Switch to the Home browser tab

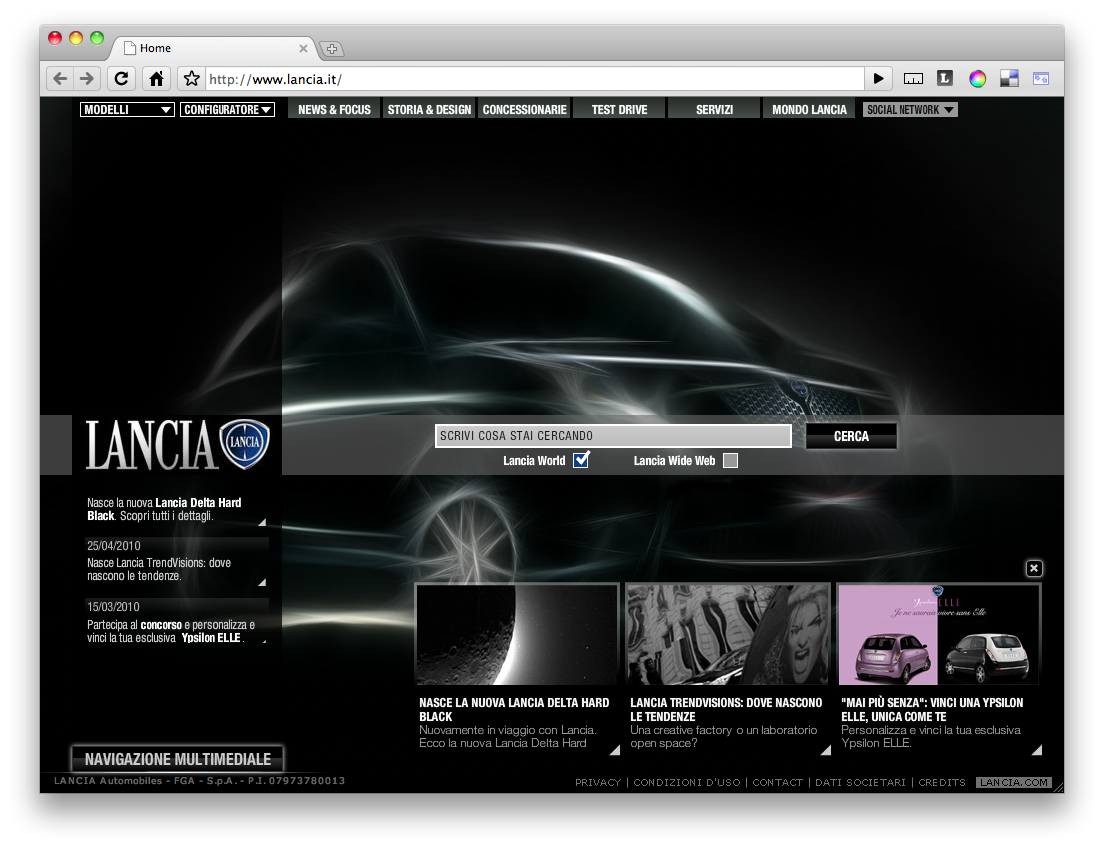click(215, 48)
